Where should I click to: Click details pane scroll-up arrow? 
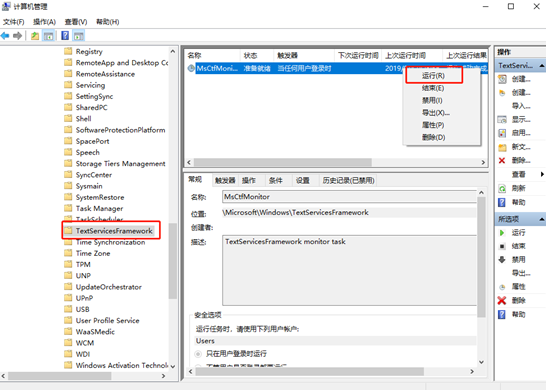point(481,193)
